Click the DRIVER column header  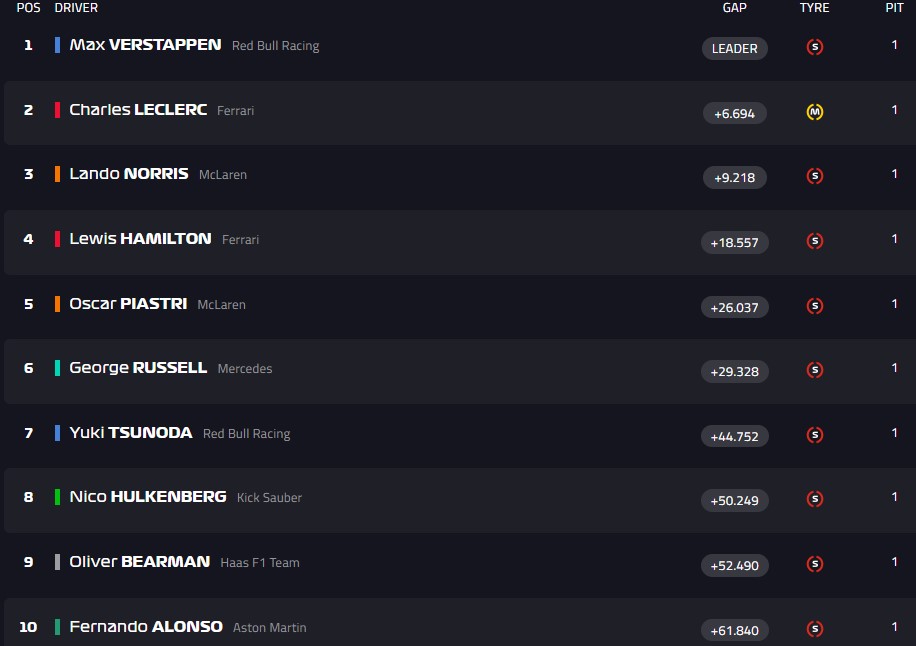point(76,8)
